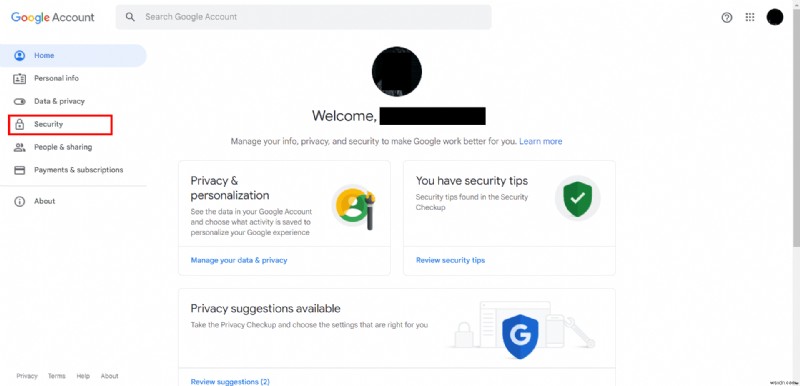Click Security tips found description text
Viewport: 800px width, 386px height.
click(x=471, y=202)
